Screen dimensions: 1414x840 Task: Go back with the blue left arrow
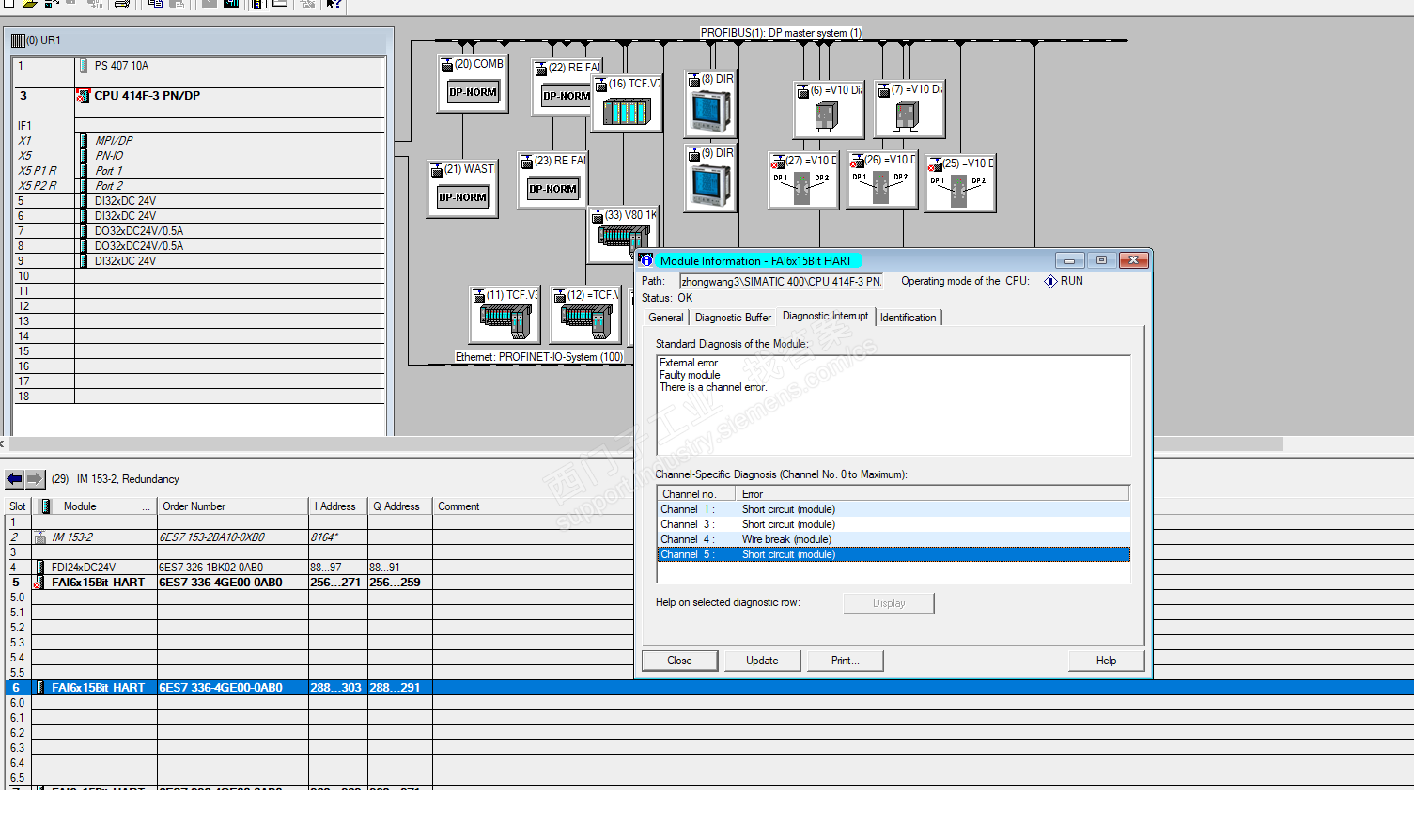[x=14, y=479]
